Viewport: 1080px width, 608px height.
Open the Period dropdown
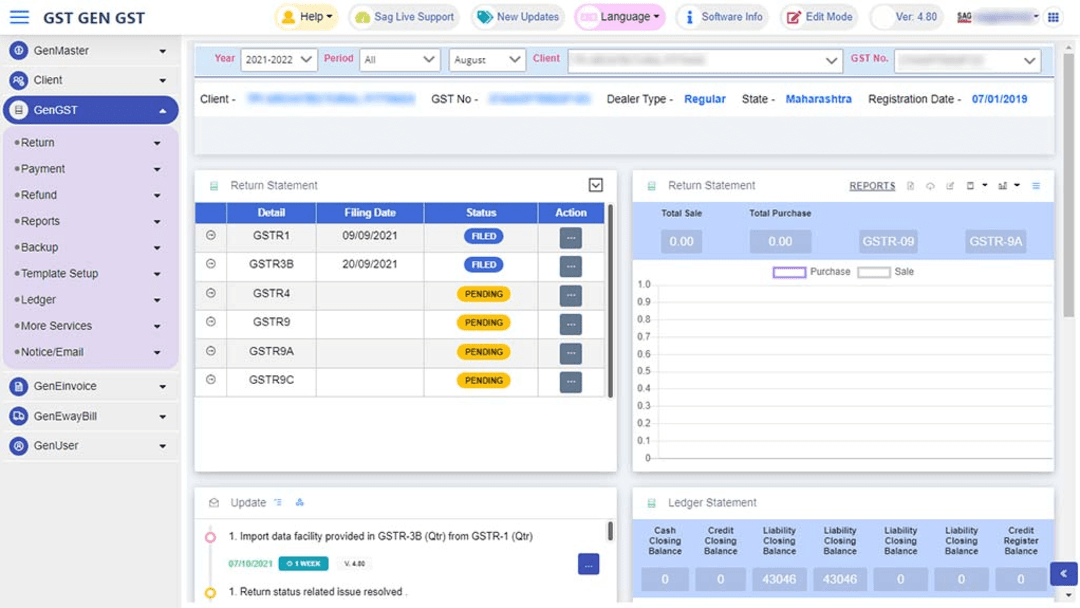400,59
